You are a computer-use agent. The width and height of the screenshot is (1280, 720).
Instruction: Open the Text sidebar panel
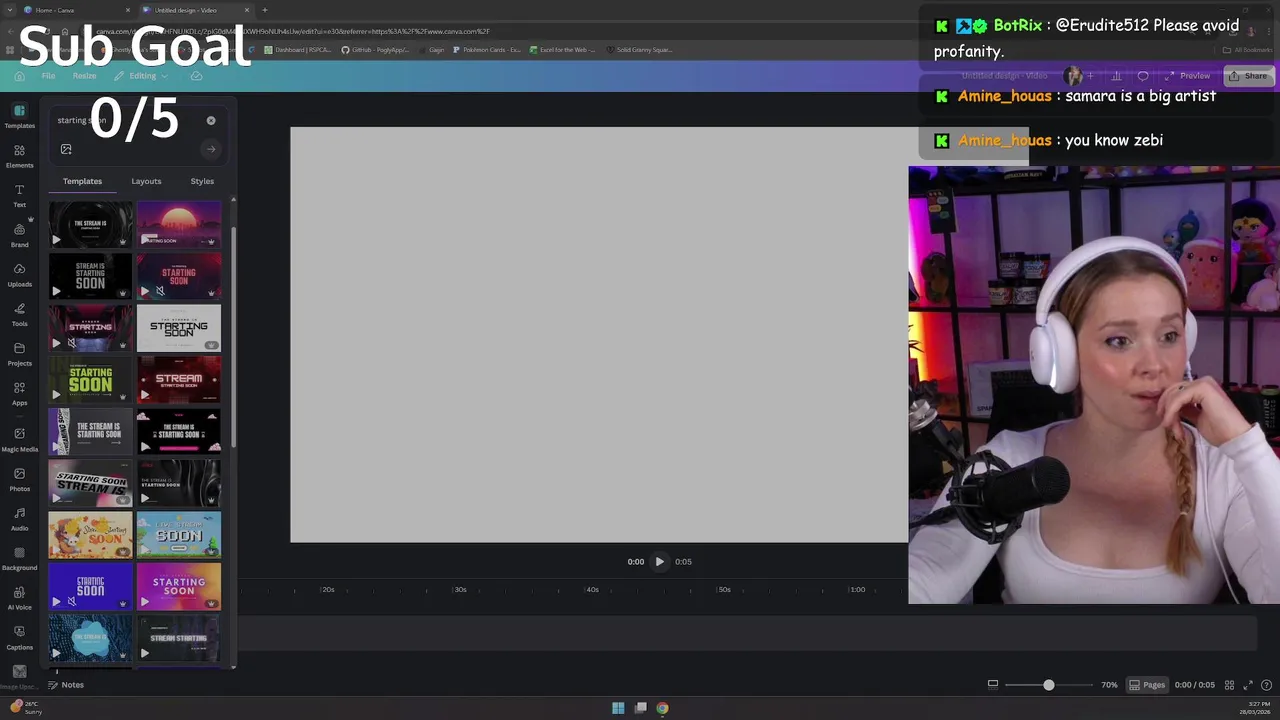19,195
